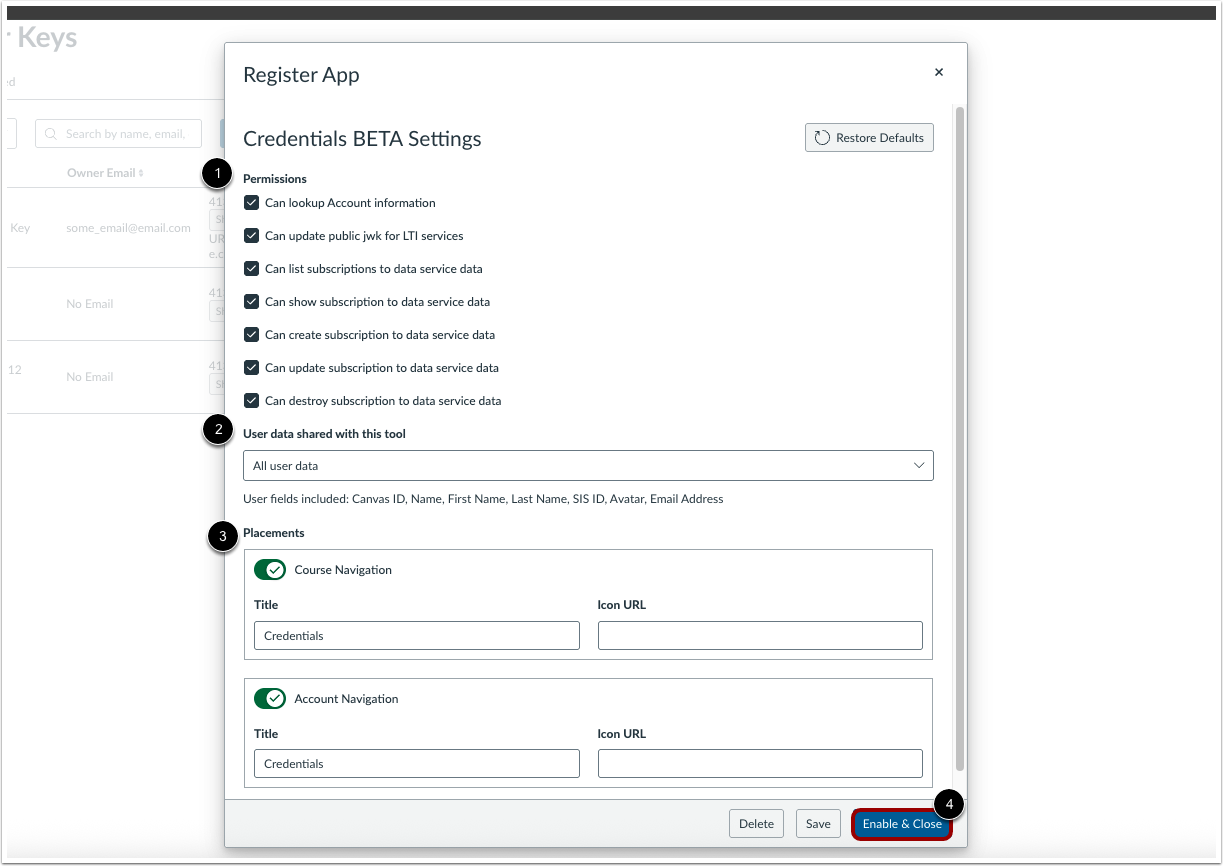
Task: Uncheck 'Can update public jwk for LTI services'
Action: [252, 235]
